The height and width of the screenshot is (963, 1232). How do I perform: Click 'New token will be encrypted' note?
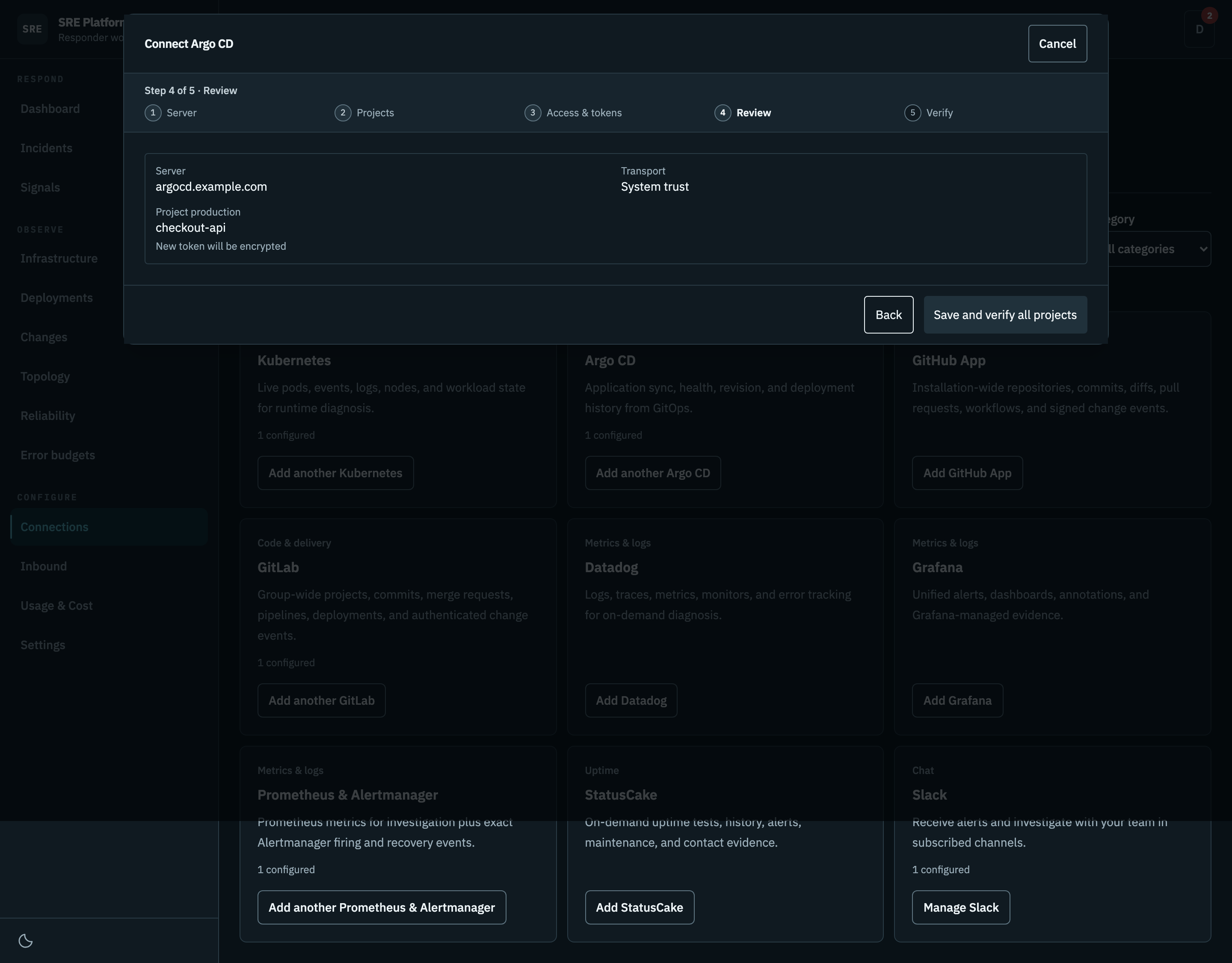click(x=221, y=246)
